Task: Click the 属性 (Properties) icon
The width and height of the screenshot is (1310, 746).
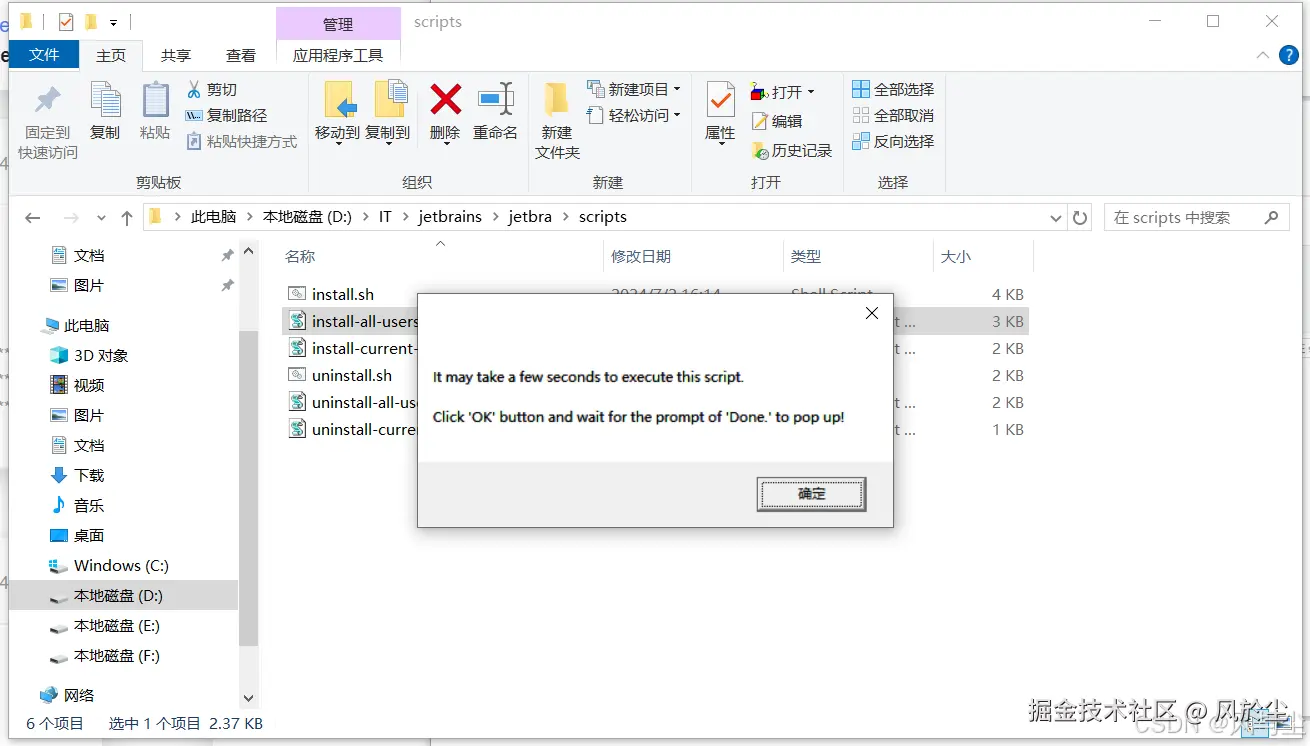Action: pyautogui.click(x=720, y=99)
